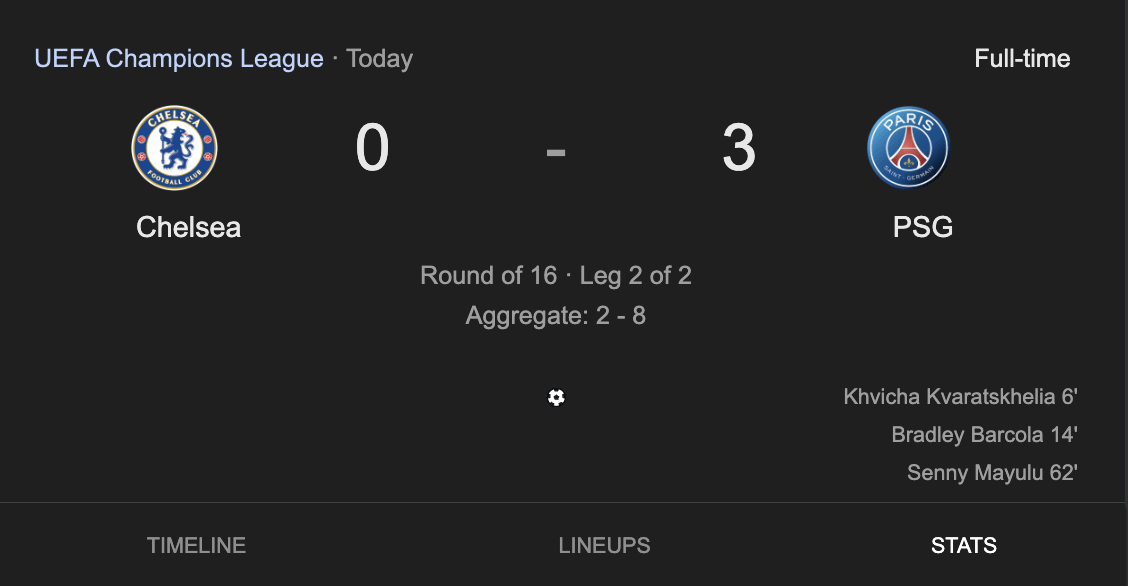Click the Leg 2 of 2 label

point(634,275)
